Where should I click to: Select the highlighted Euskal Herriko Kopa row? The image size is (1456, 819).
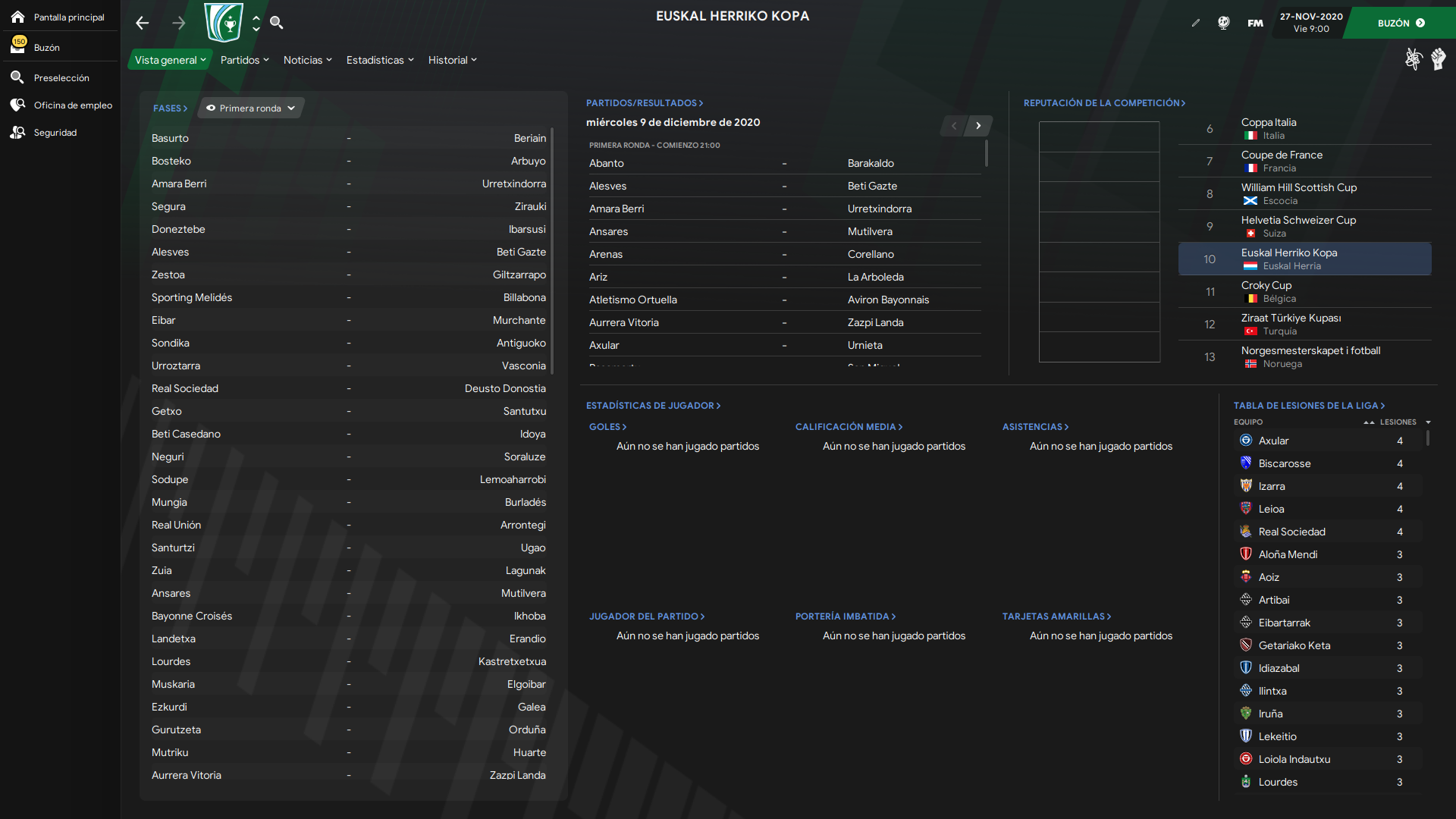(1304, 259)
